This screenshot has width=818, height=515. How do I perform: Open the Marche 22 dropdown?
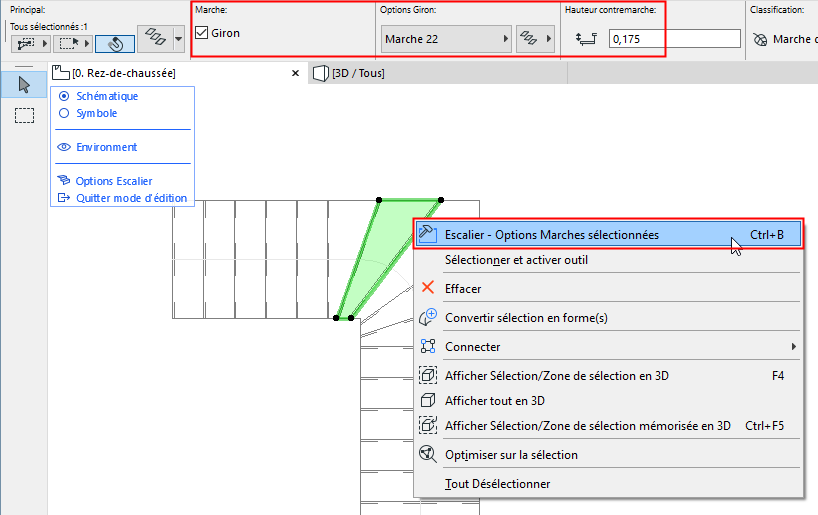coord(446,39)
